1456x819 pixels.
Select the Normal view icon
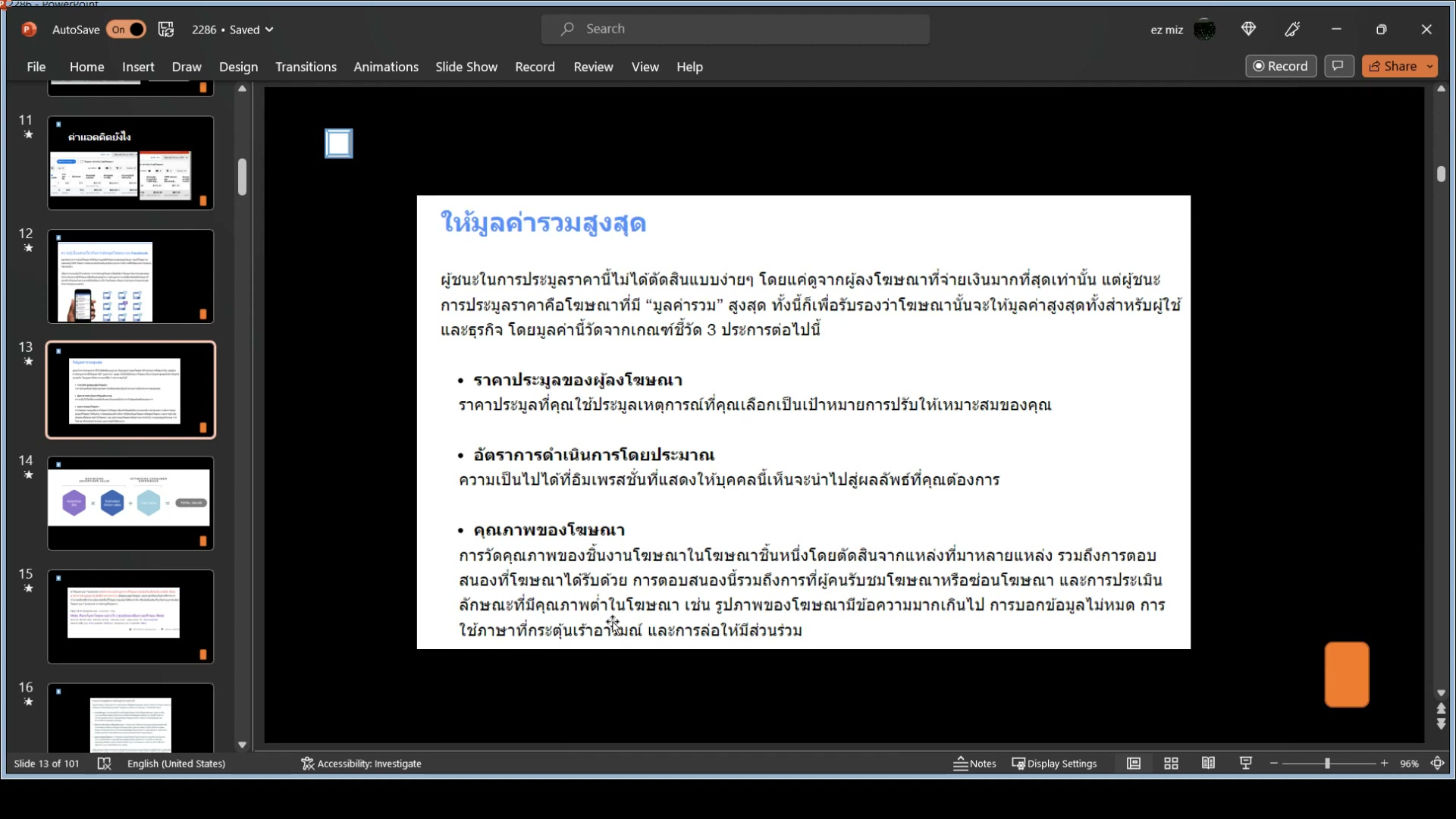1134,764
